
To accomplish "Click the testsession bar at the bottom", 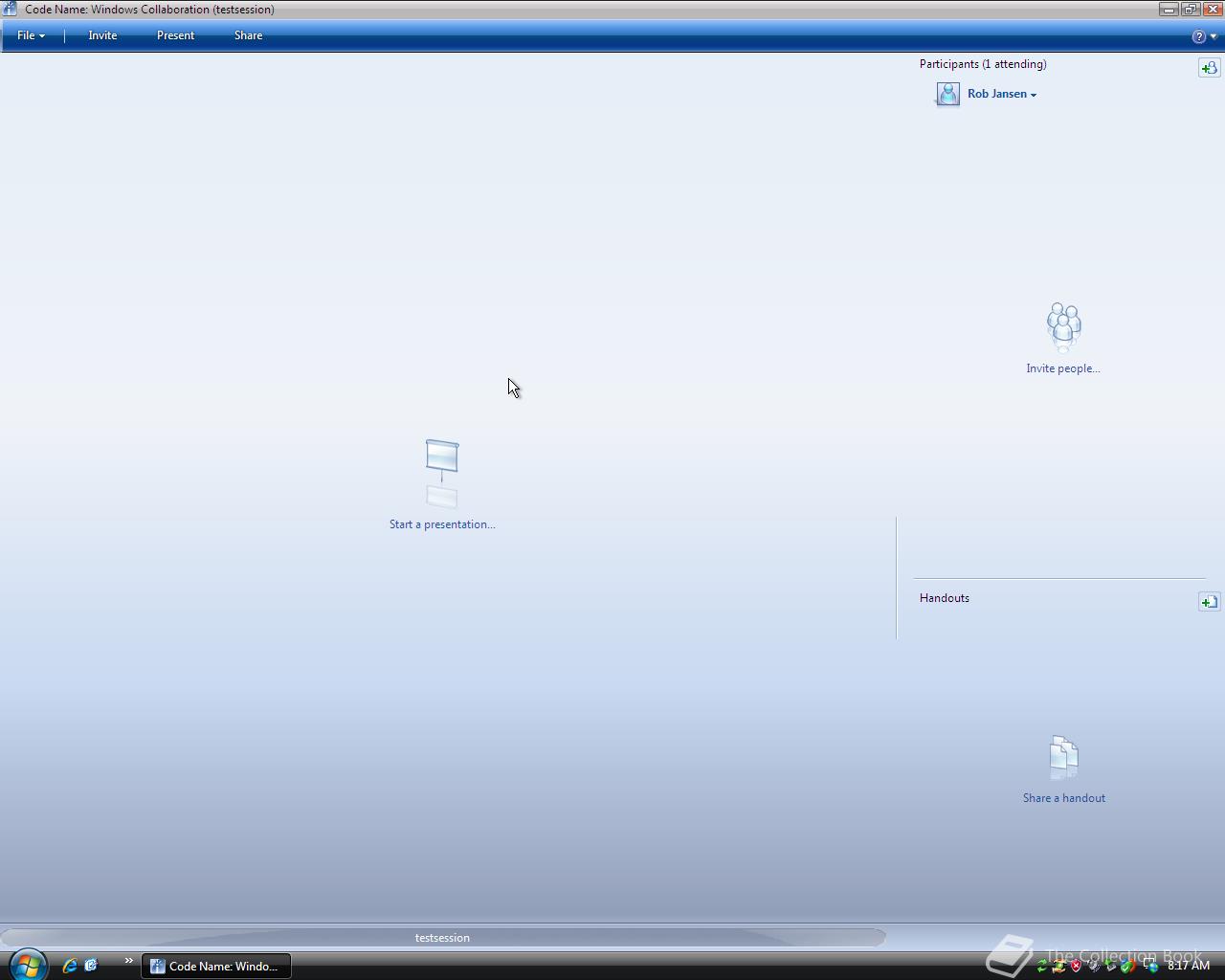I will (x=442, y=938).
